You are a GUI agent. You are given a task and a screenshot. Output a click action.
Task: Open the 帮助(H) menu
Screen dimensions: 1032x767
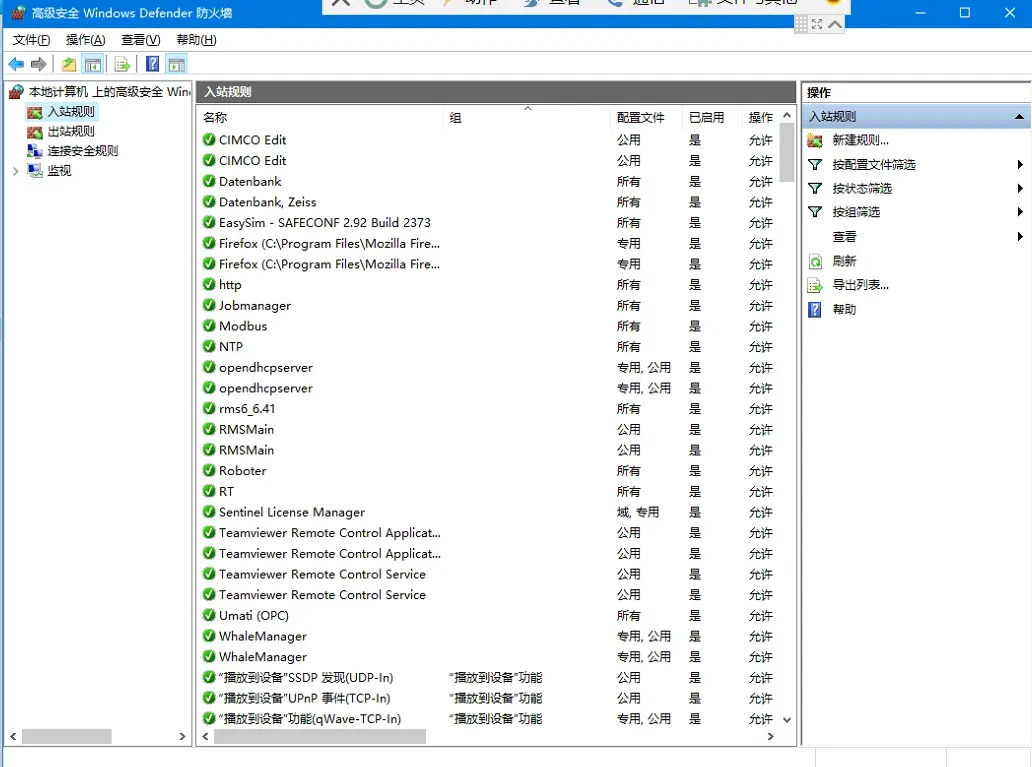pyautogui.click(x=196, y=40)
